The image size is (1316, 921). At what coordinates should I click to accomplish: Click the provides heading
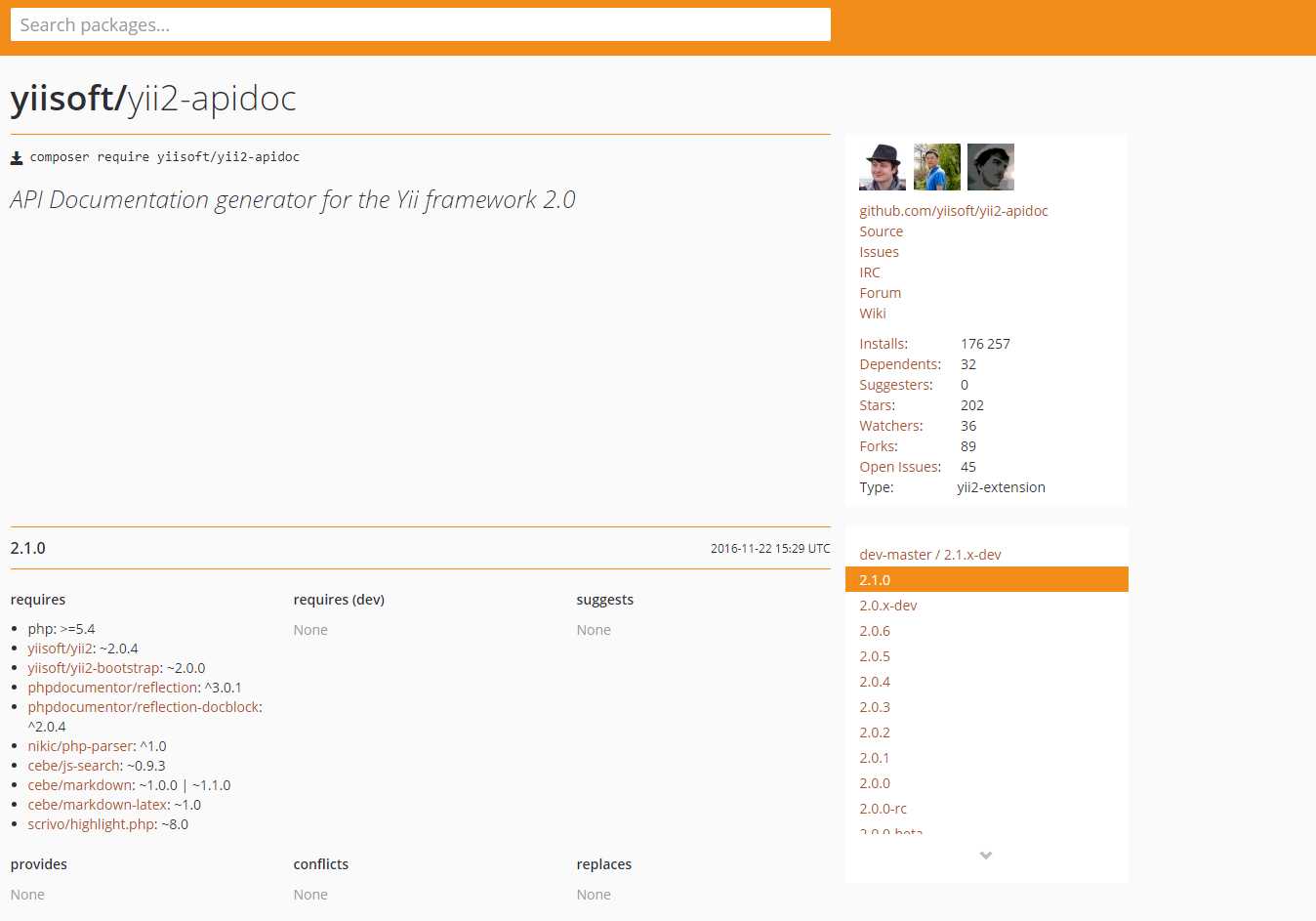[x=39, y=864]
